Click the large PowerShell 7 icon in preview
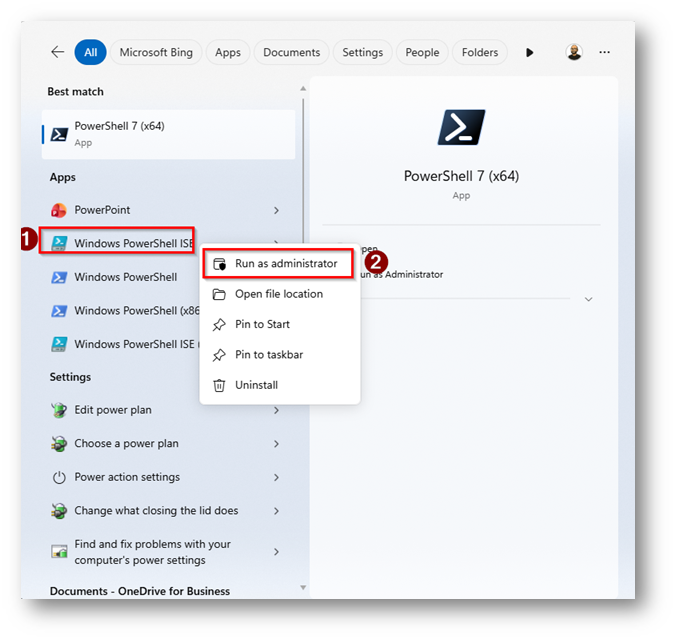Viewport: 677px width, 641px height. click(x=461, y=128)
